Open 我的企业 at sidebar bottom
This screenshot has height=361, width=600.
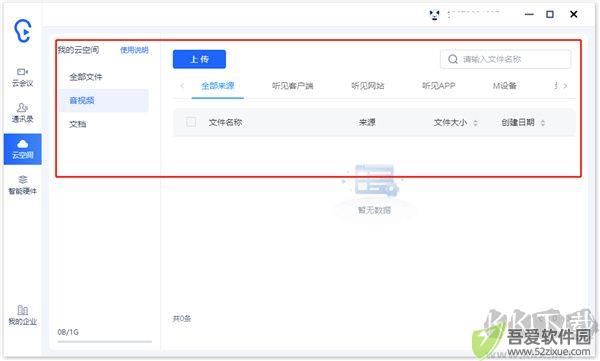(23, 315)
